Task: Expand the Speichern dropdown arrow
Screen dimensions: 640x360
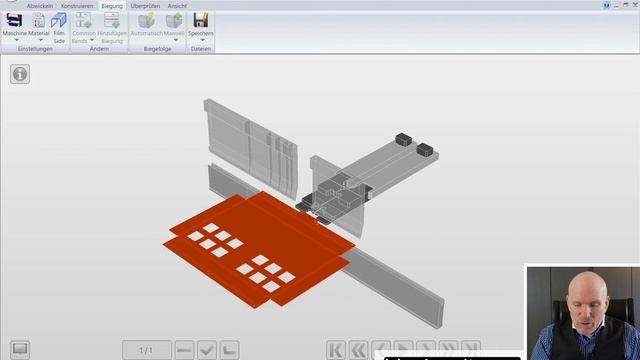Action: click(202, 40)
